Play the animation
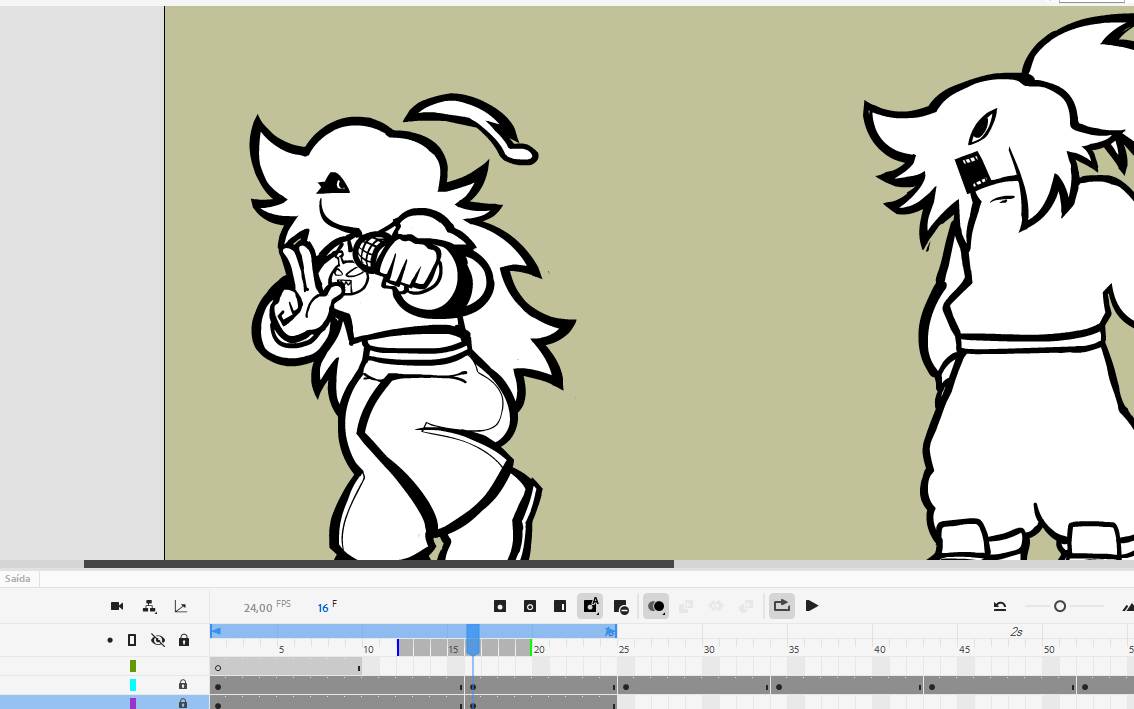Image resolution: width=1134 pixels, height=709 pixels. pyautogui.click(x=811, y=606)
